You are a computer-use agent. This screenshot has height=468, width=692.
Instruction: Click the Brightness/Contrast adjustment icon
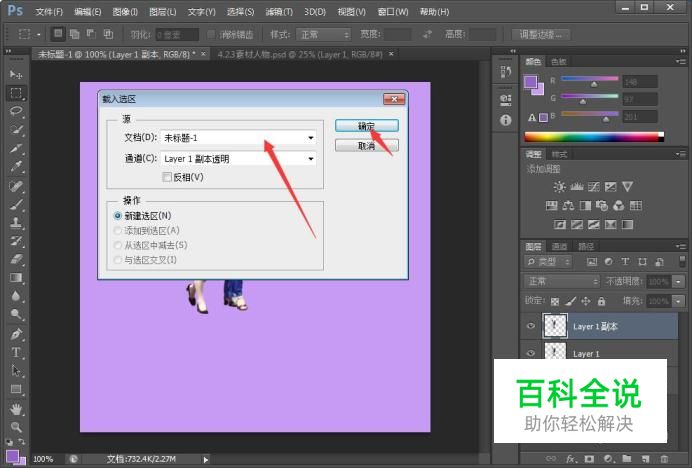pyautogui.click(x=560, y=187)
